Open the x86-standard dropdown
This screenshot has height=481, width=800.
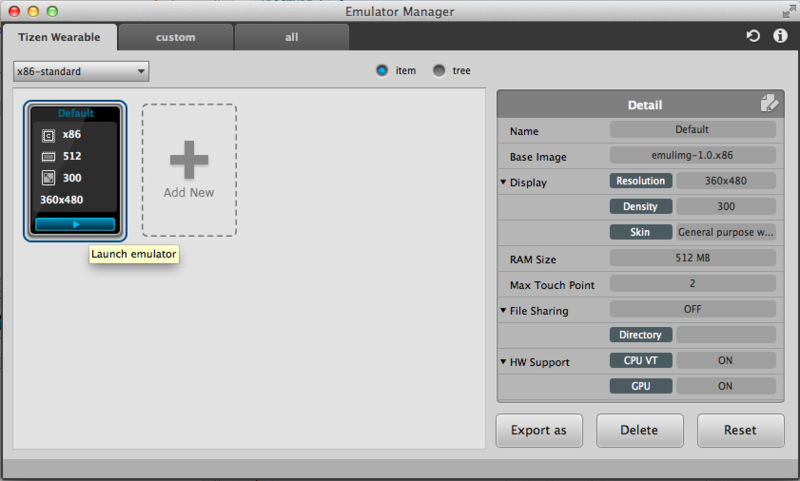81,71
